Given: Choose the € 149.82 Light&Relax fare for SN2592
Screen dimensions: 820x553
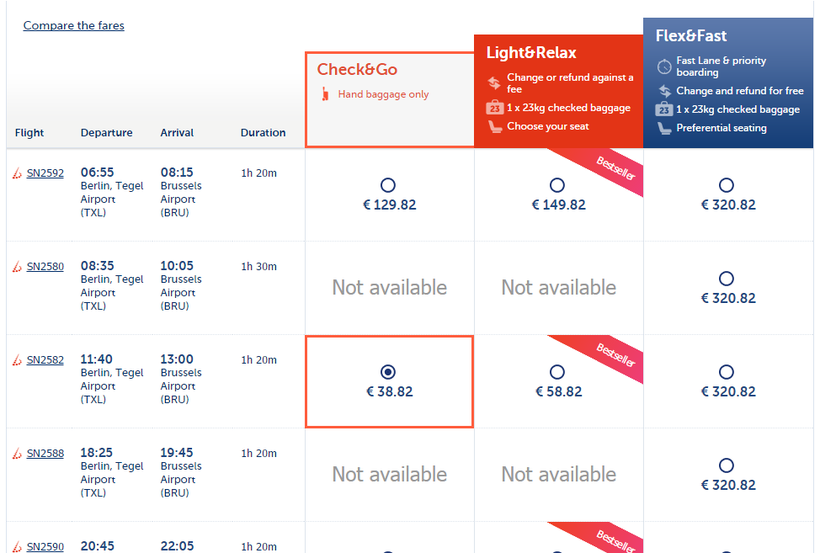Looking at the screenshot, I should [557, 185].
